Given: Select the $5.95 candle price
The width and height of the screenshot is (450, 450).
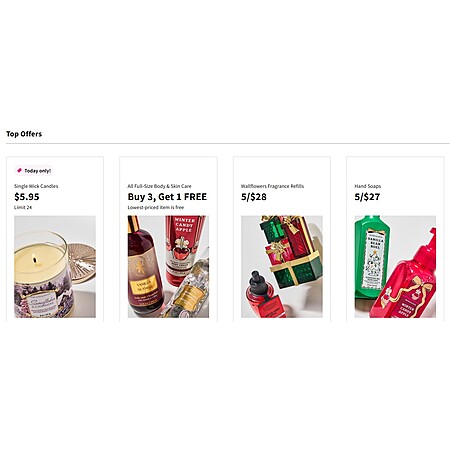Looking at the screenshot, I should 27,197.
